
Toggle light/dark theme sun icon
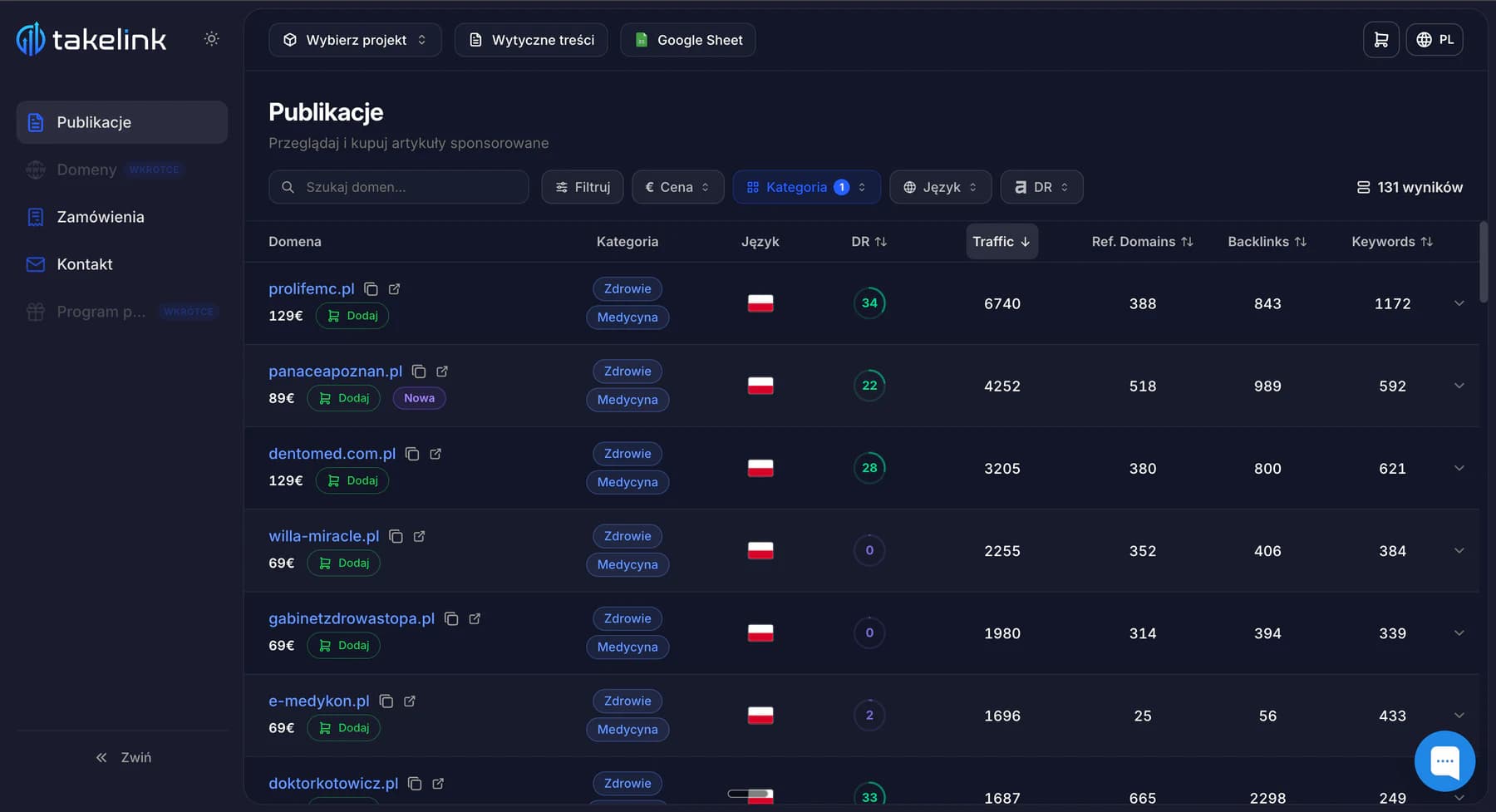[x=211, y=39]
